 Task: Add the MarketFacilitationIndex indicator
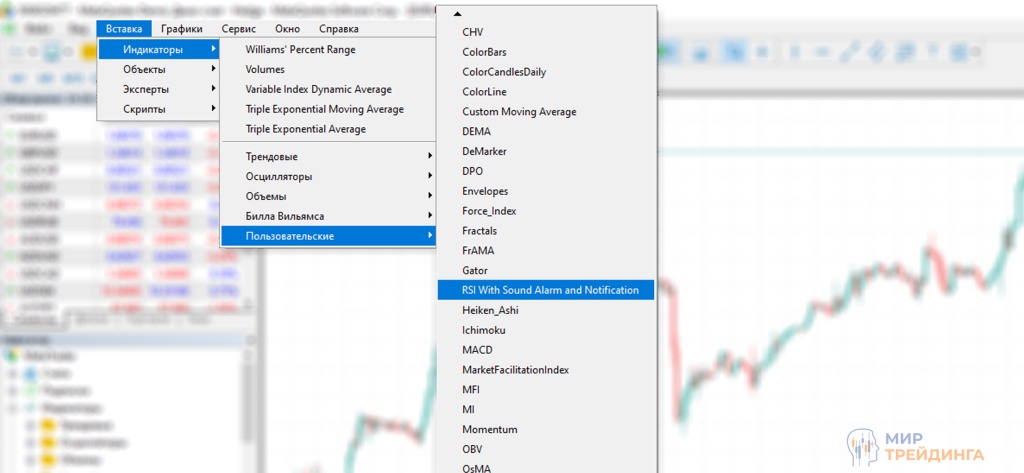pos(515,370)
